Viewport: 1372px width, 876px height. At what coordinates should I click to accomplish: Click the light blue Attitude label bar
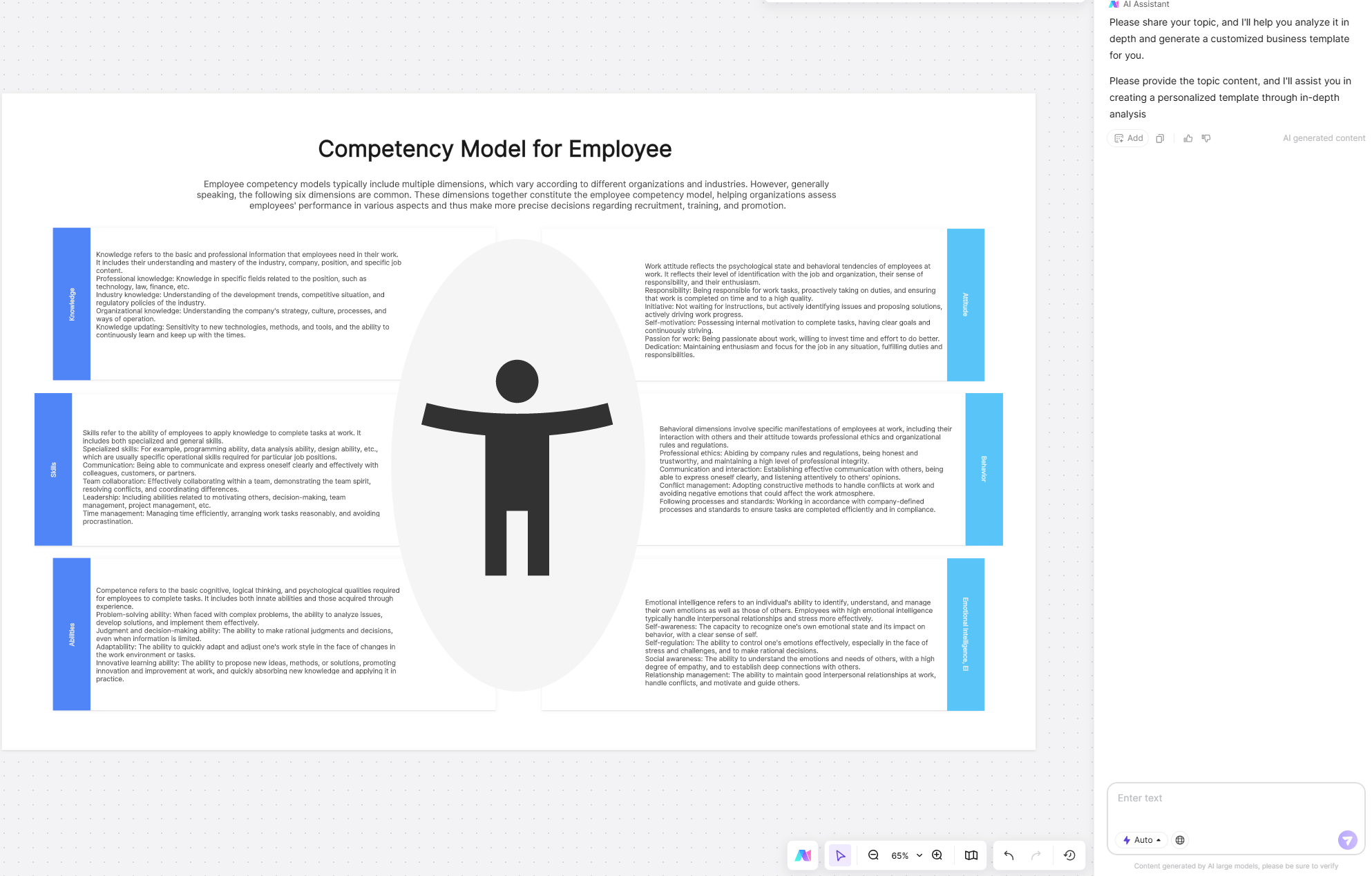(x=965, y=305)
